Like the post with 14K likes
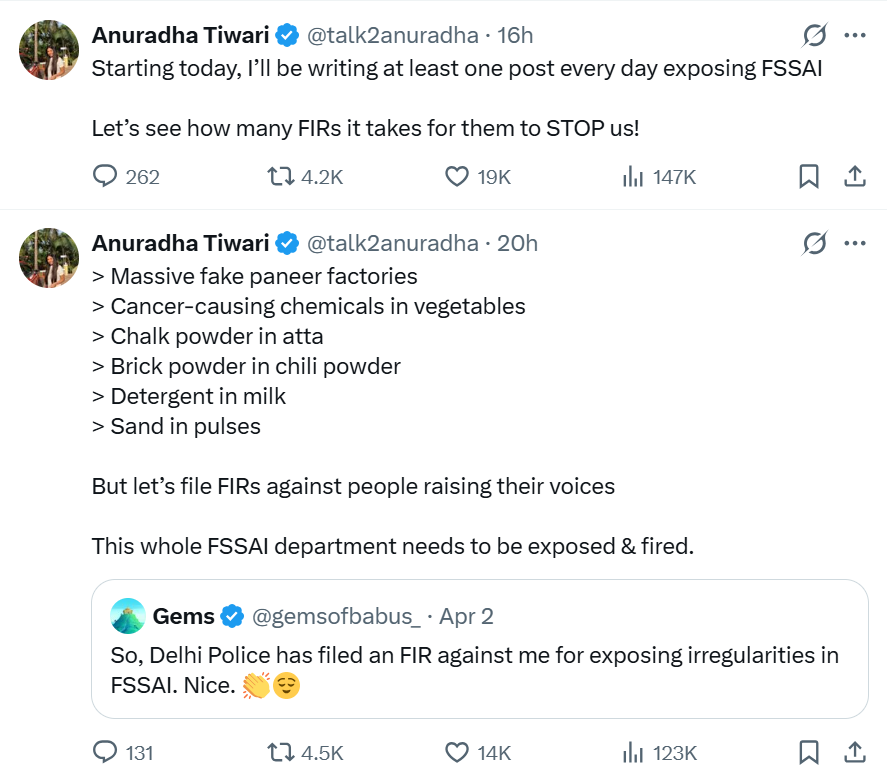887x783 pixels. click(x=457, y=752)
